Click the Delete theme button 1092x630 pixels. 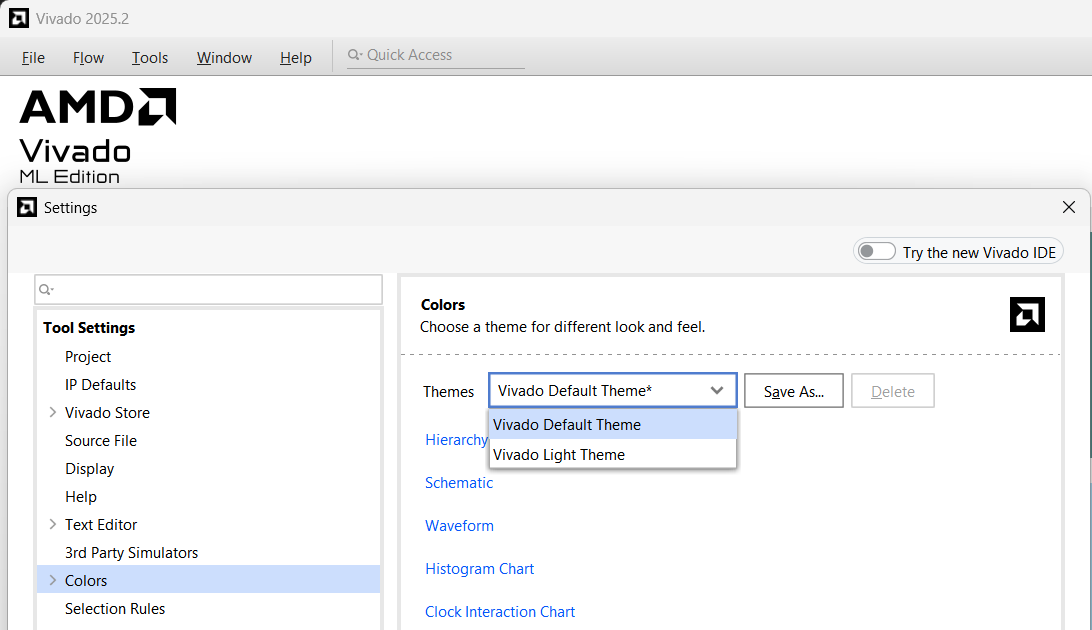tap(893, 391)
